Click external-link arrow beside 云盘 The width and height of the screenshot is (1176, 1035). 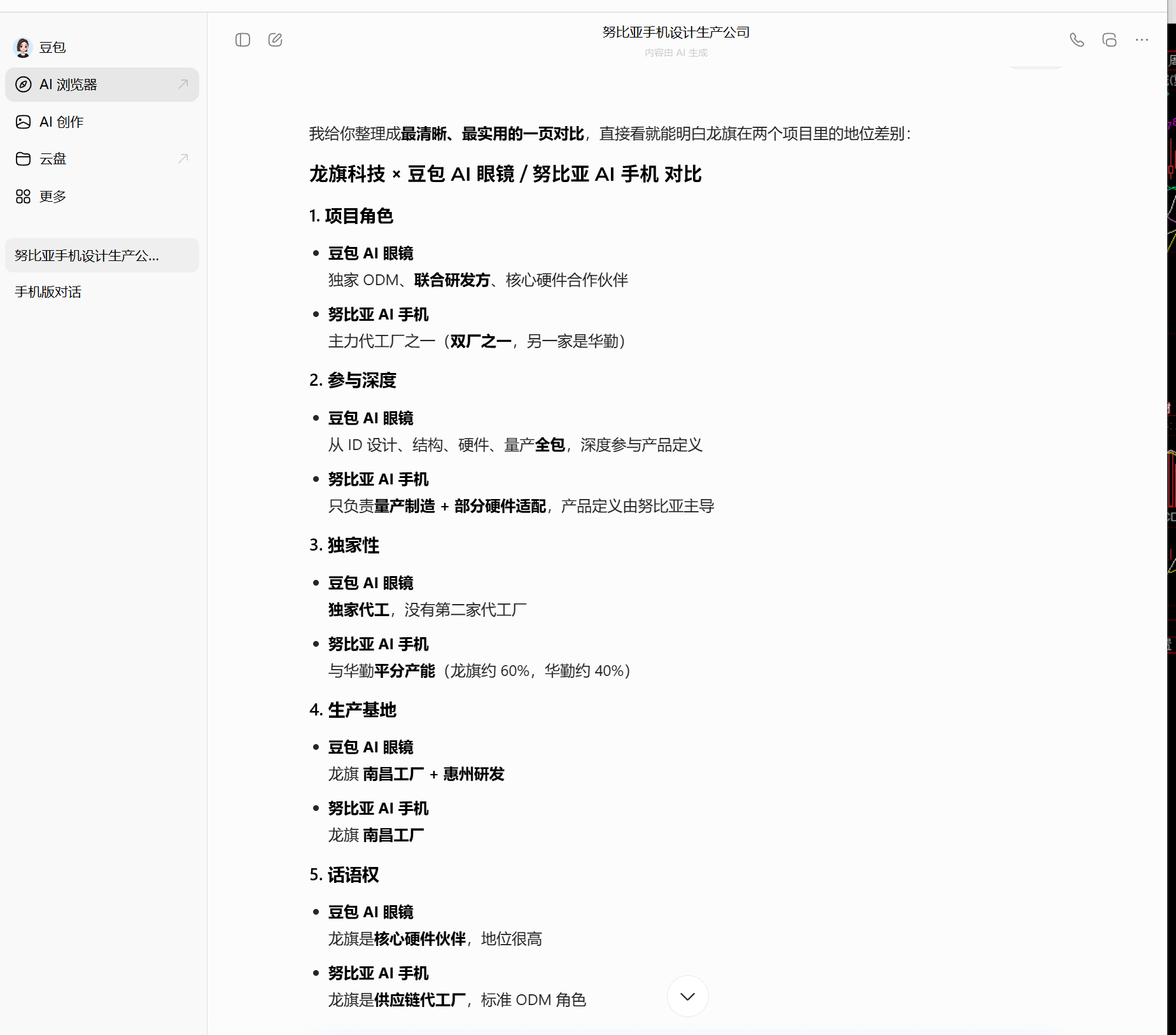183,158
